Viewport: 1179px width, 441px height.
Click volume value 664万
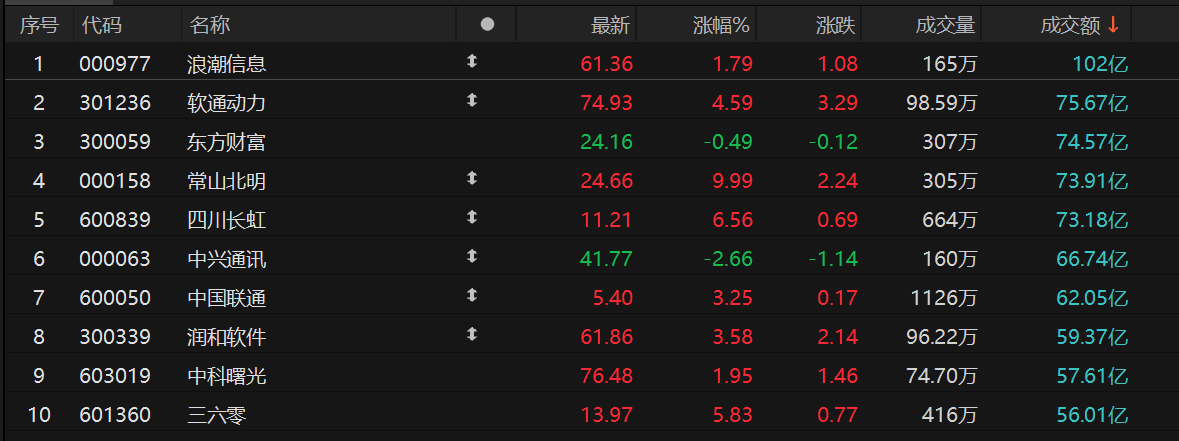click(x=950, y=220)
